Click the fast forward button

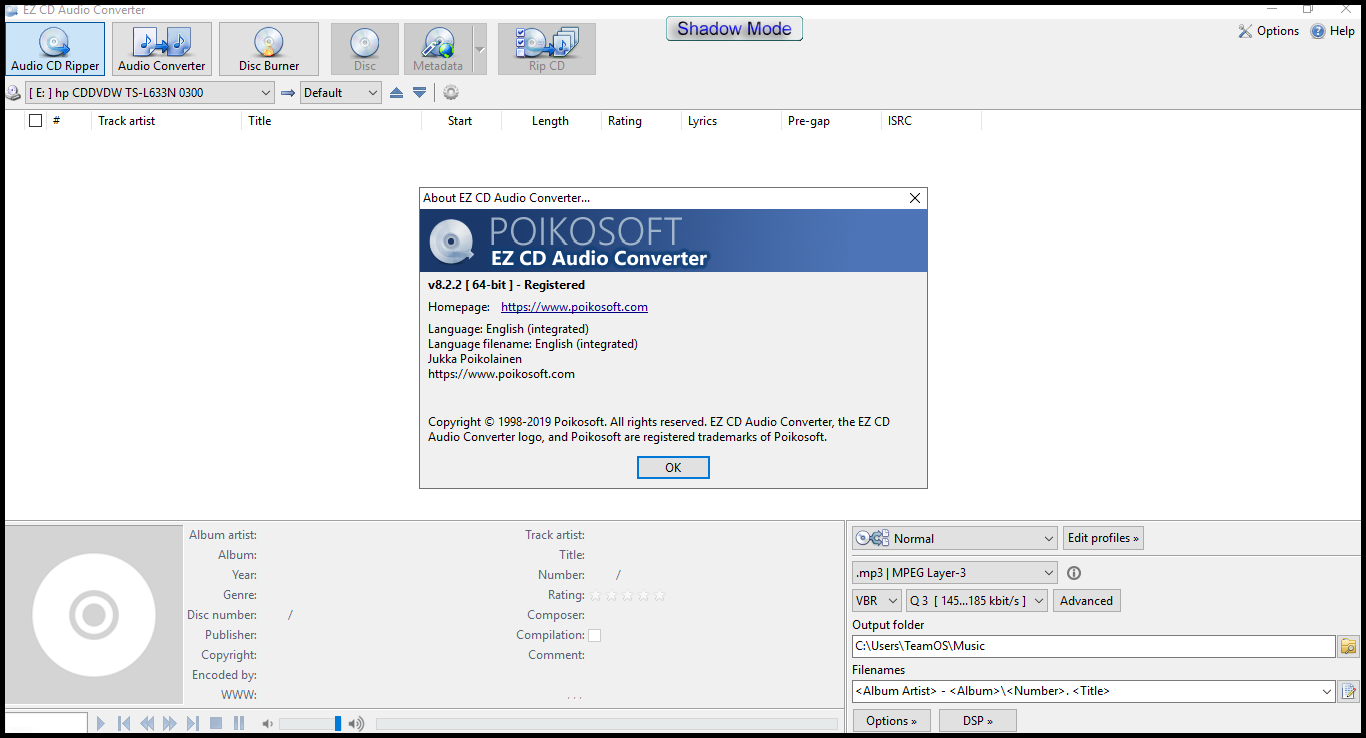[170, 723]
